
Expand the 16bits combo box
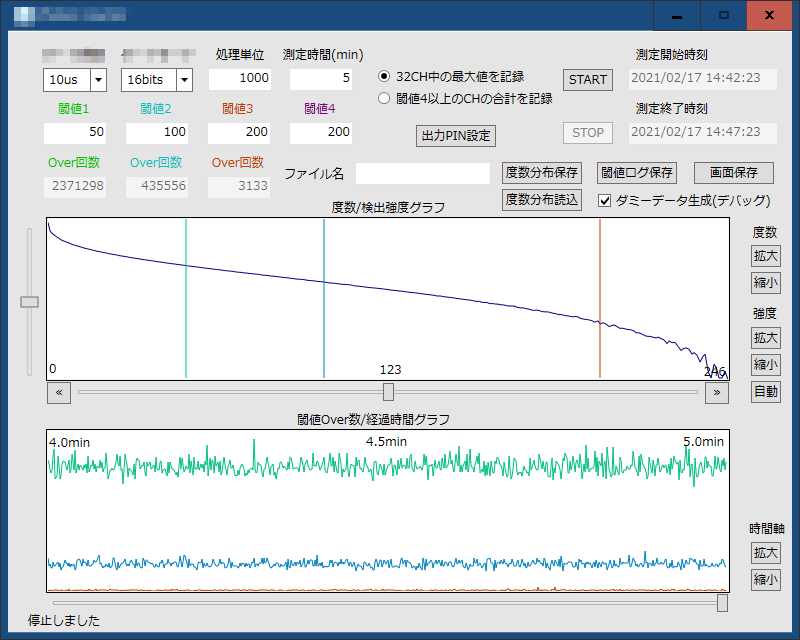[x=184, y=79]
